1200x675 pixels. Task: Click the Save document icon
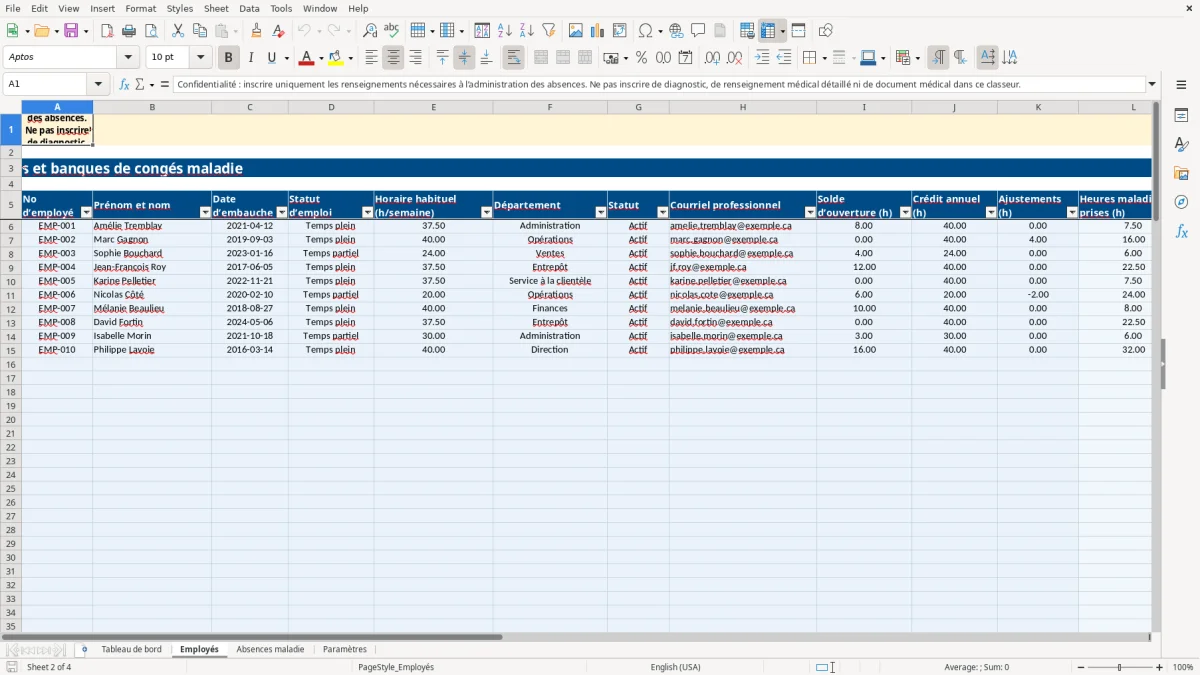coord(71,31)
